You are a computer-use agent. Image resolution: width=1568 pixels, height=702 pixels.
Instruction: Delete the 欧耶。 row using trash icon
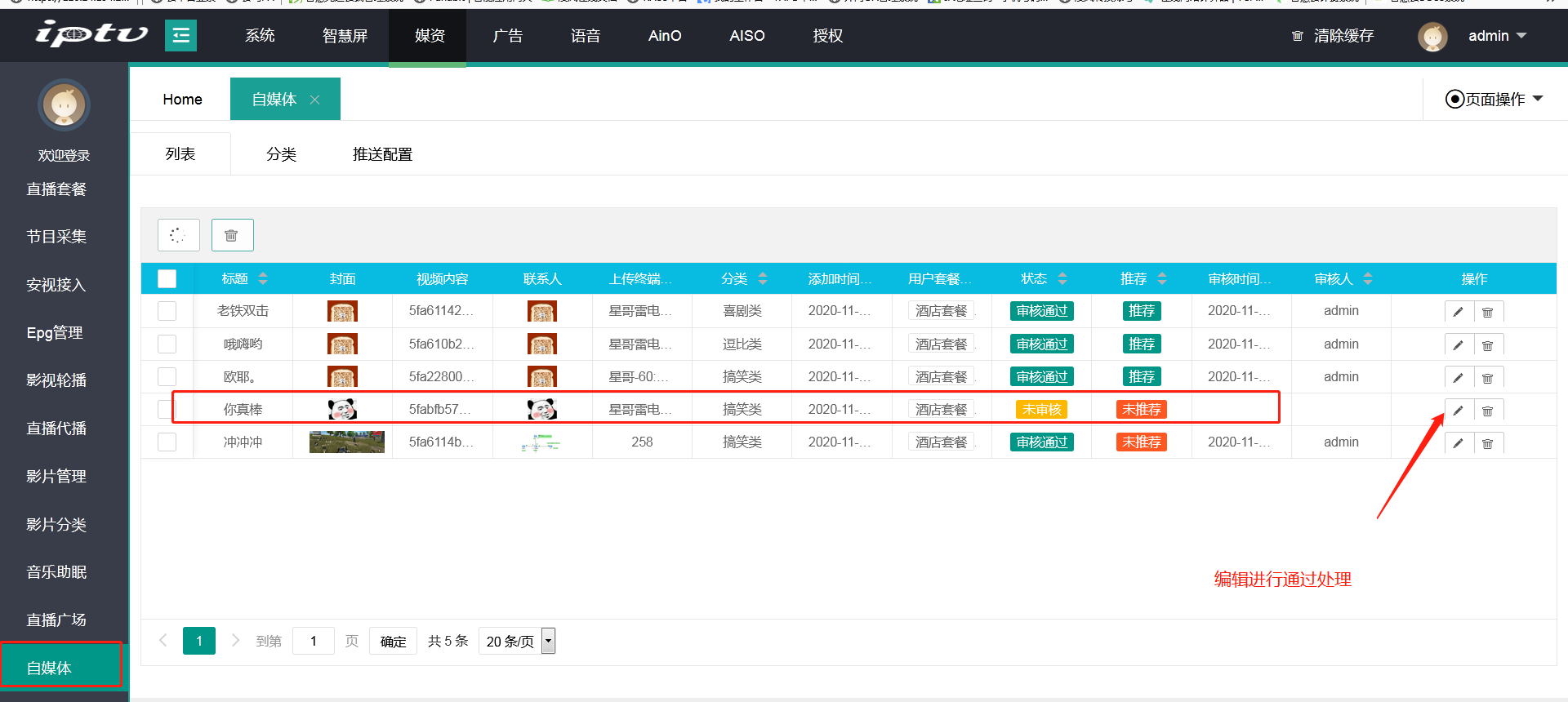pos(1487,378)
